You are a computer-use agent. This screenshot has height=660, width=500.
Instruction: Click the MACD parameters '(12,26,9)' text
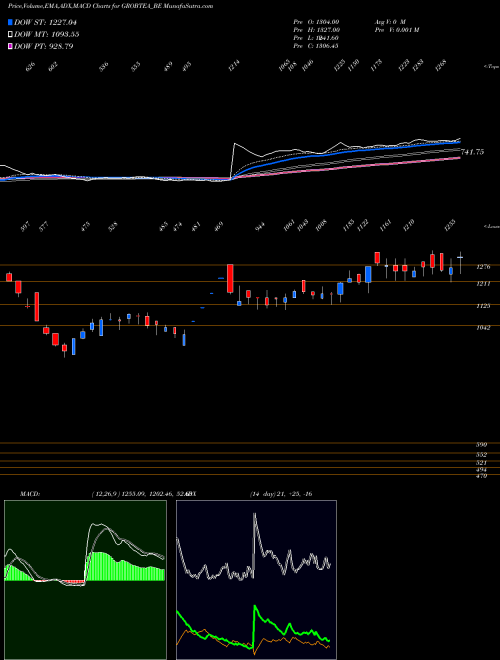pyautogui.click(x=105, y=494)
